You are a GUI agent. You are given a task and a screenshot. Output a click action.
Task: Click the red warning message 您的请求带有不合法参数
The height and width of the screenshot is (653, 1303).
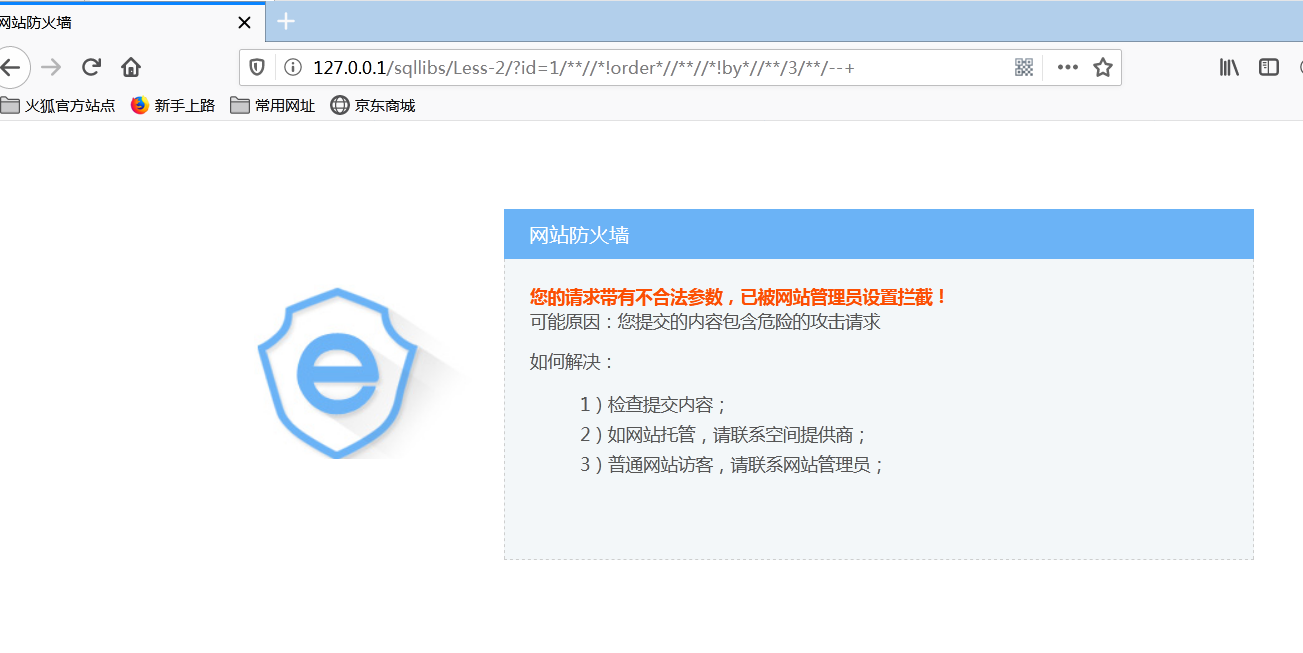[x=739, y=297]
